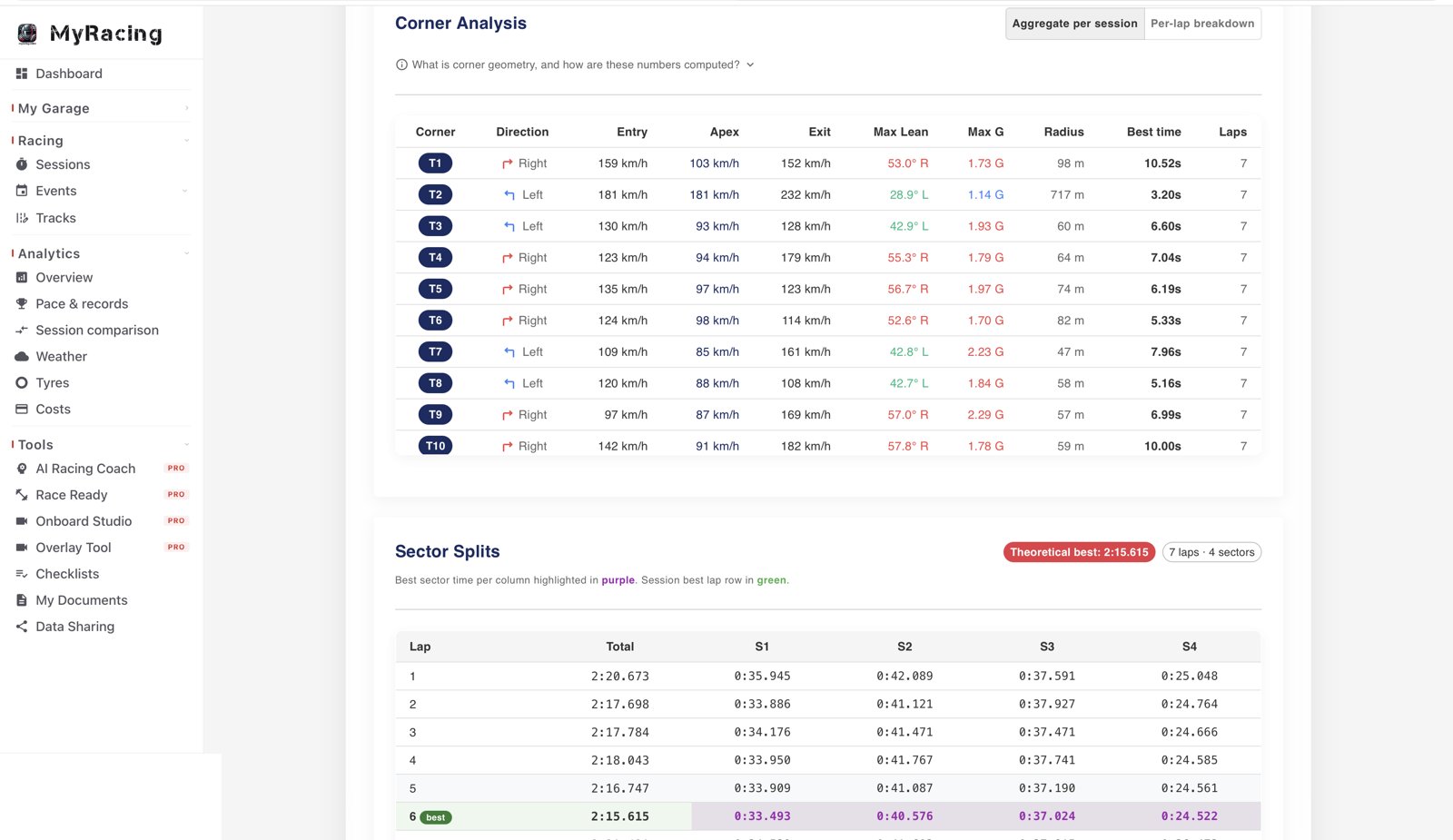Open the Weather analytics page
Viewport: 1453px width, 840px height.
(61, 357)
